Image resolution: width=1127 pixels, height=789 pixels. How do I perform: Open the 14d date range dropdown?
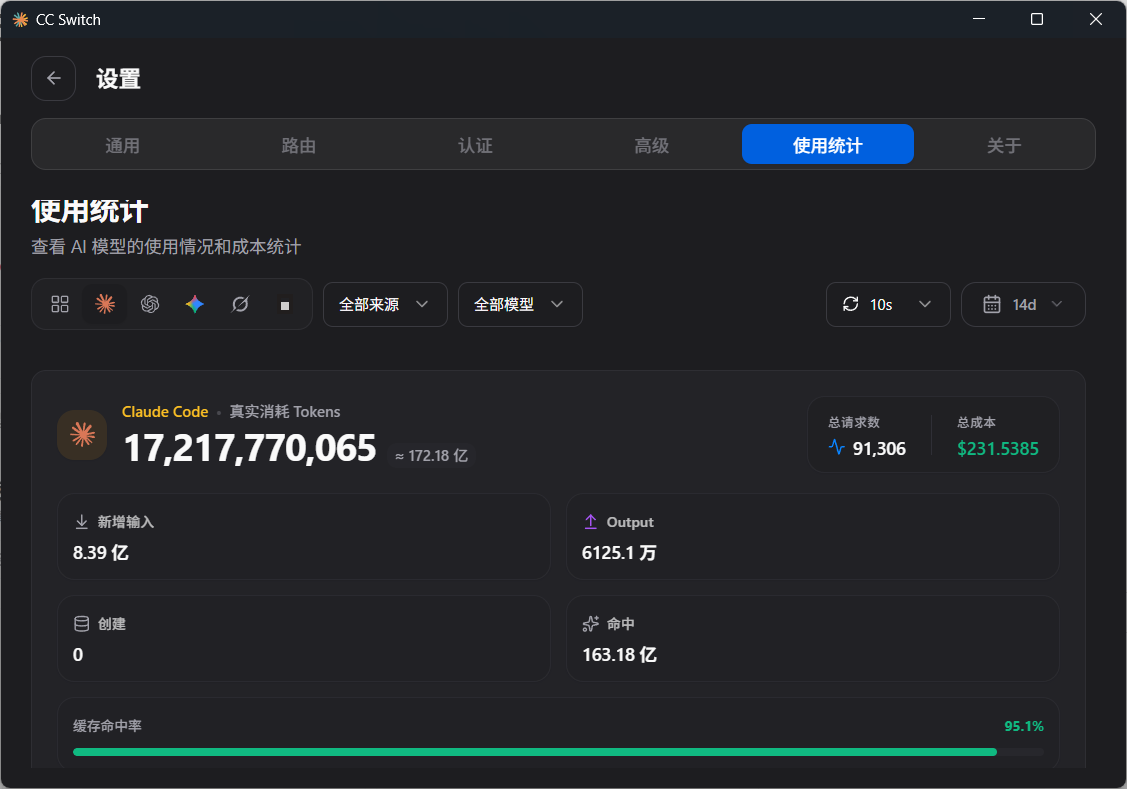tap(1023, 304)
